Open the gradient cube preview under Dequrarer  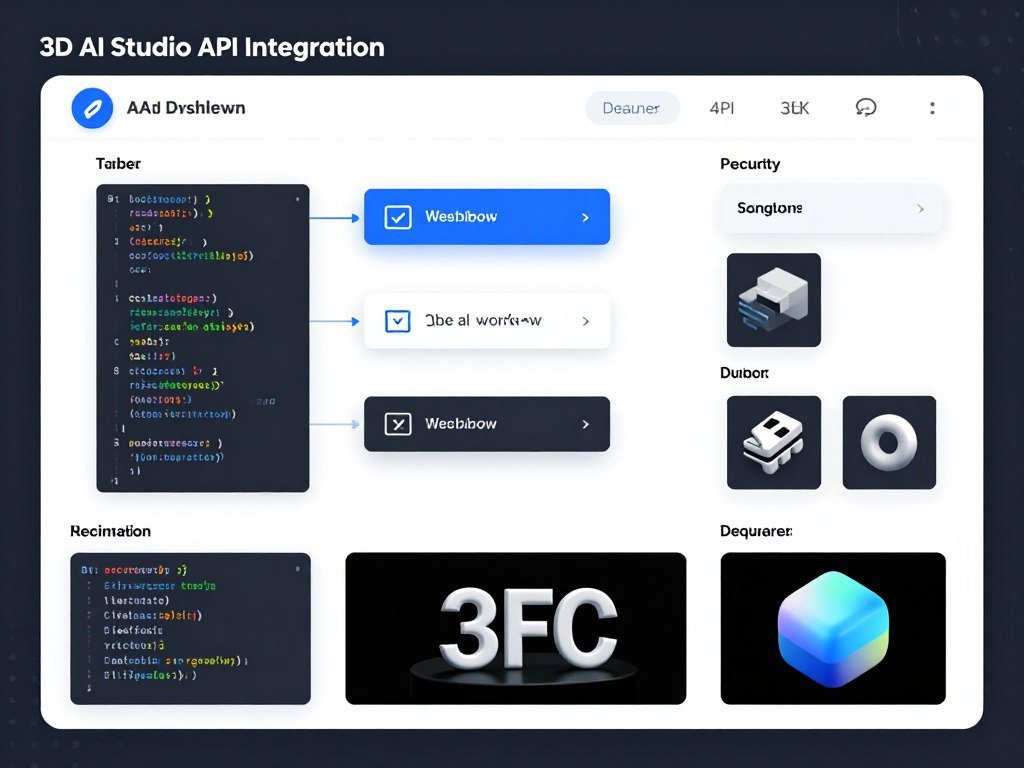(833, 628)
